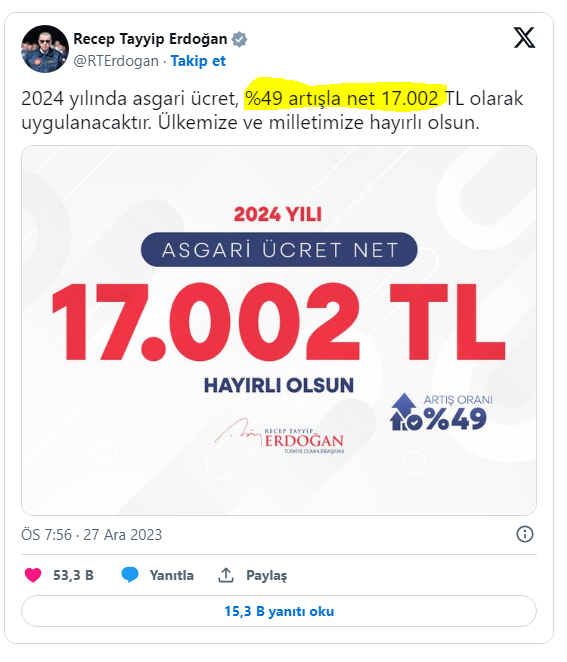Click the Recep Tayyip Erdoğan display name
The height and width of the screenshot is (662, 567).
[x=150, y=39]
